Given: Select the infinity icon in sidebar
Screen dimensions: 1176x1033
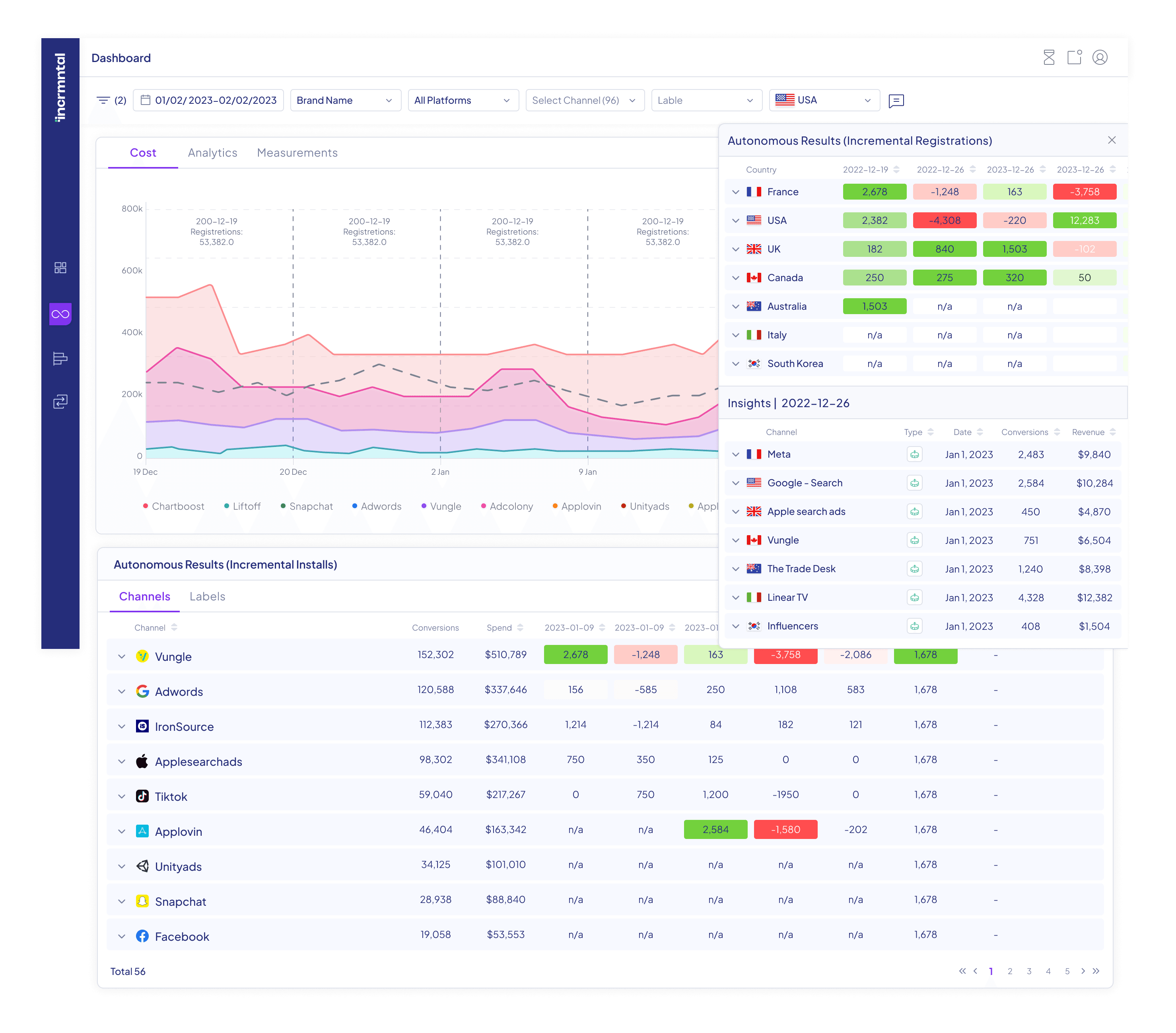Looking at the screenshot, I should click(60, 314).
